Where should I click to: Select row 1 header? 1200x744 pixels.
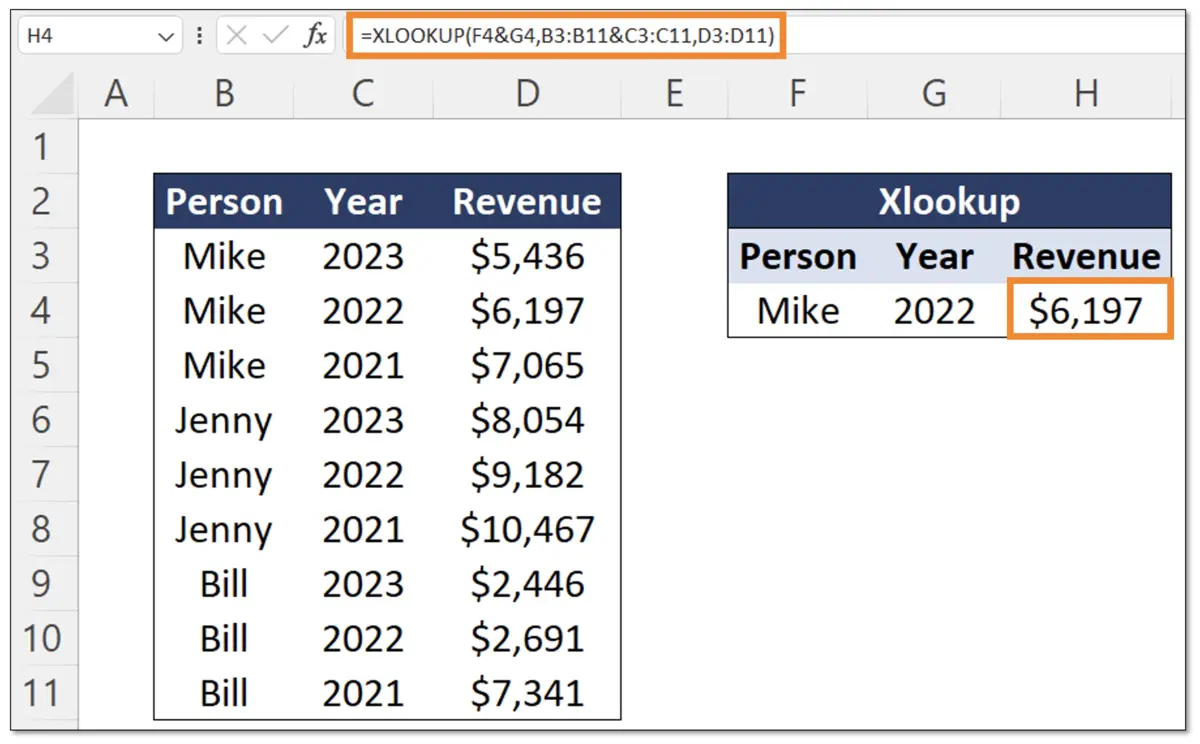(41, 146)
